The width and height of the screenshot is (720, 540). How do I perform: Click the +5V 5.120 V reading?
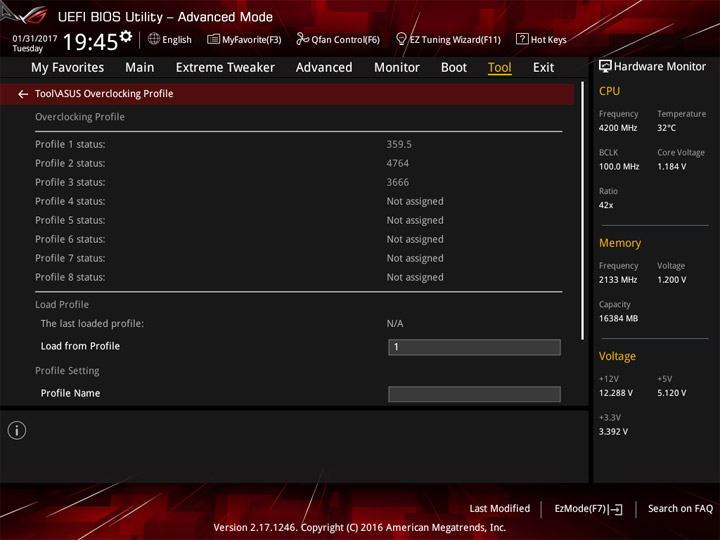(672, 393)
